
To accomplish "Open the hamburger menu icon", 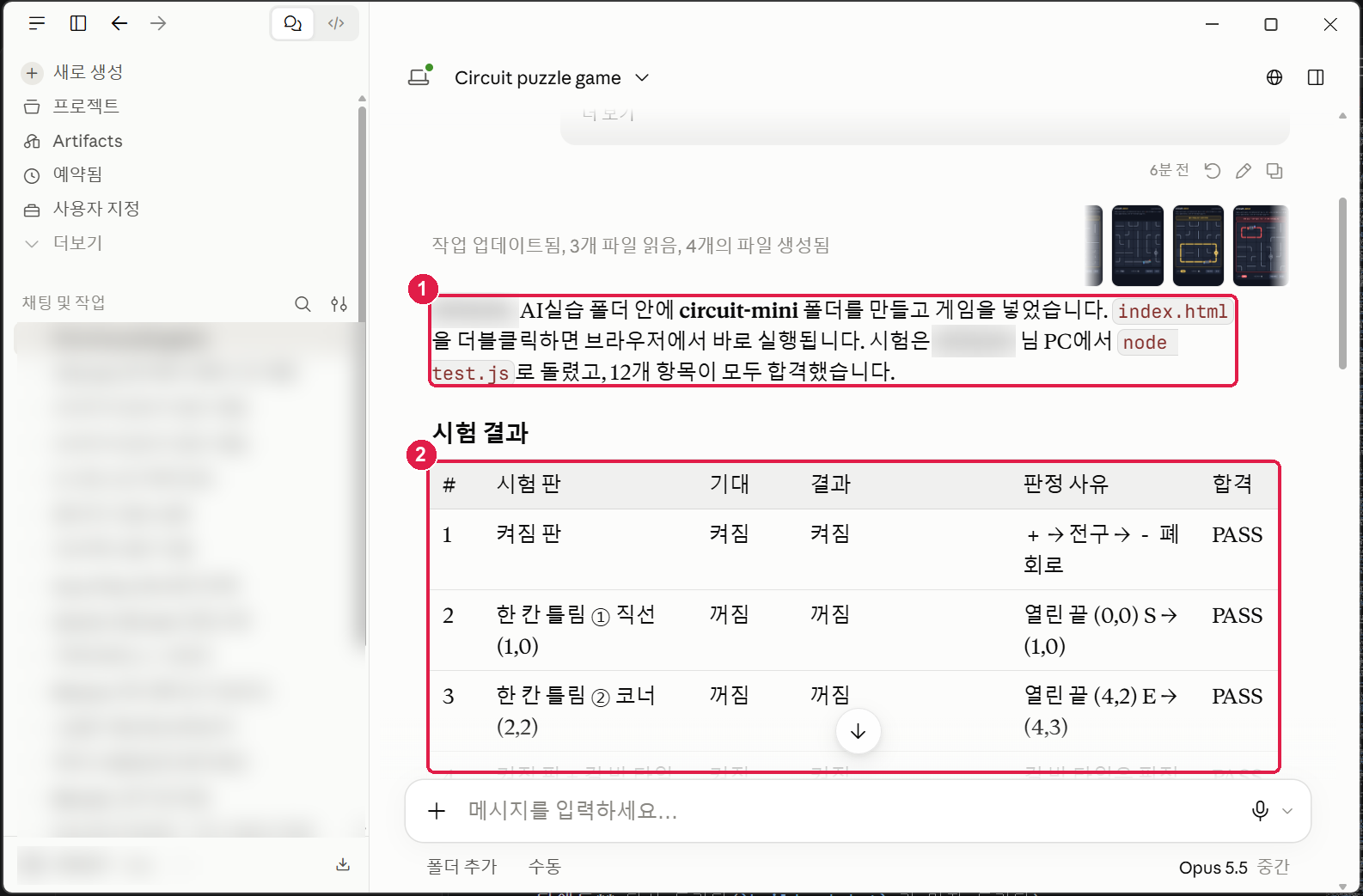I will [x=37, y=23].
